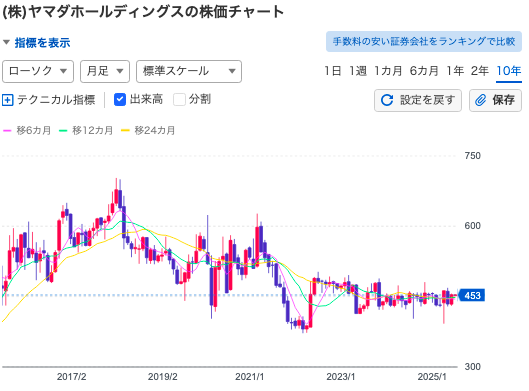Click the 300 price axis label
The width and height of the screenshot is (529, 391).
[473, 367]
